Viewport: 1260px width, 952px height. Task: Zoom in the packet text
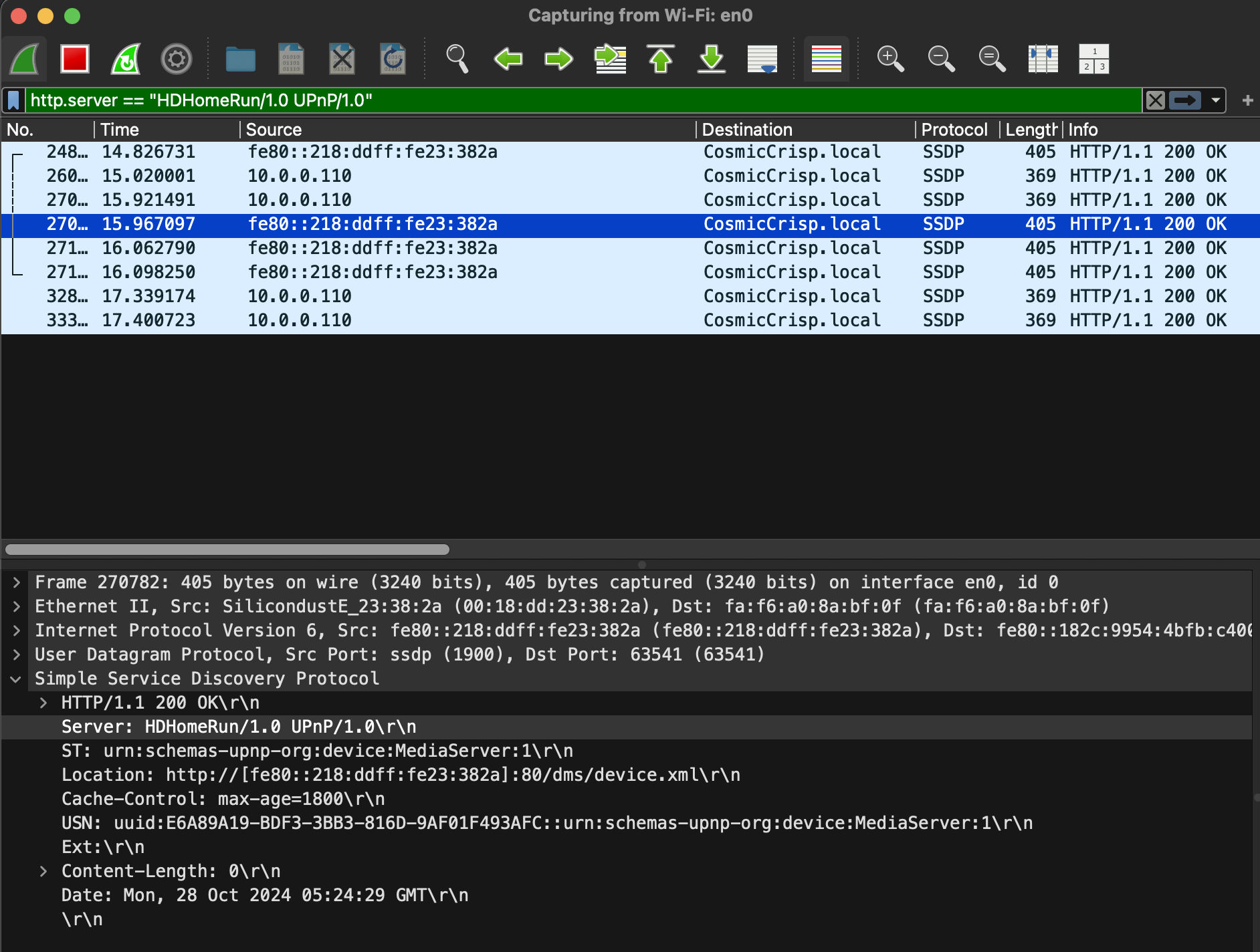[x=890, y=59]
